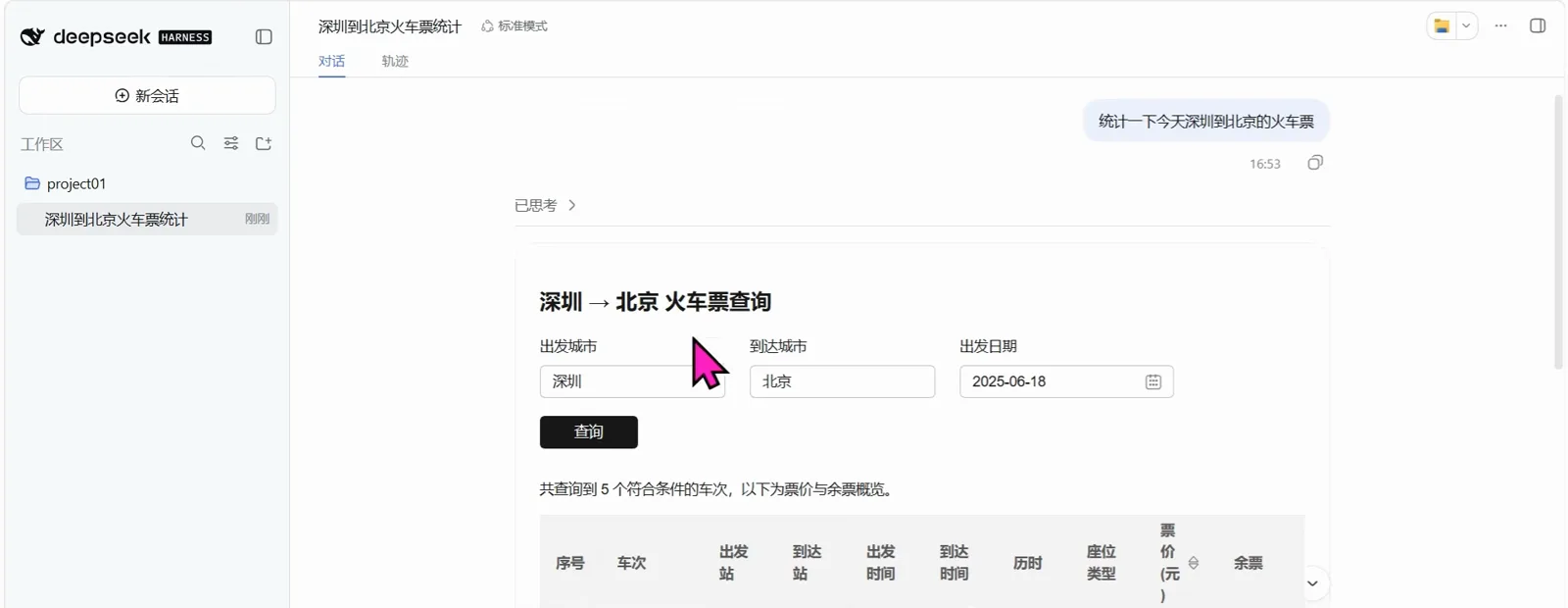Open the more options ellipsis menu

[x=1500, y=26]
